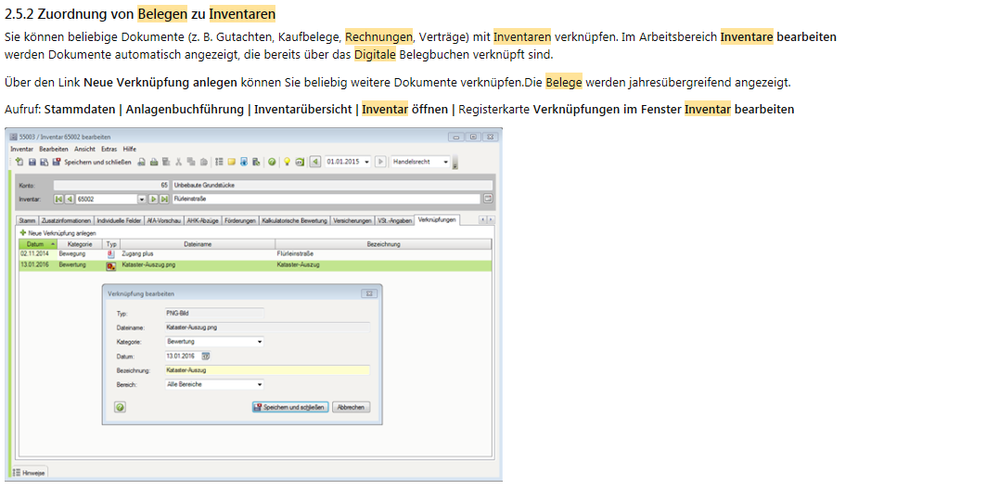This screenshot has height=493, width=999.
Task: Click Abbrechen button in dialog
Action: pos(350,407)
